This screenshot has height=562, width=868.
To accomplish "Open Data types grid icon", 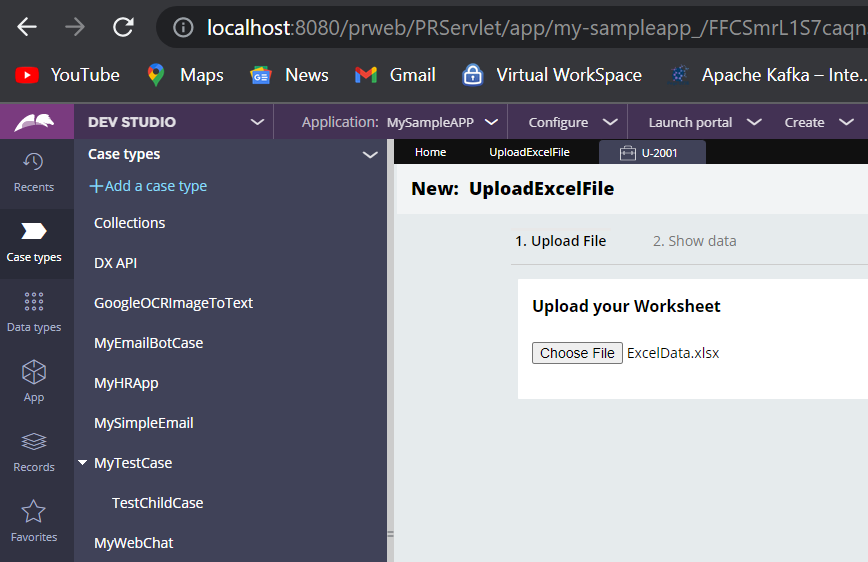I will pyautogui.click(x=34, y=301).
